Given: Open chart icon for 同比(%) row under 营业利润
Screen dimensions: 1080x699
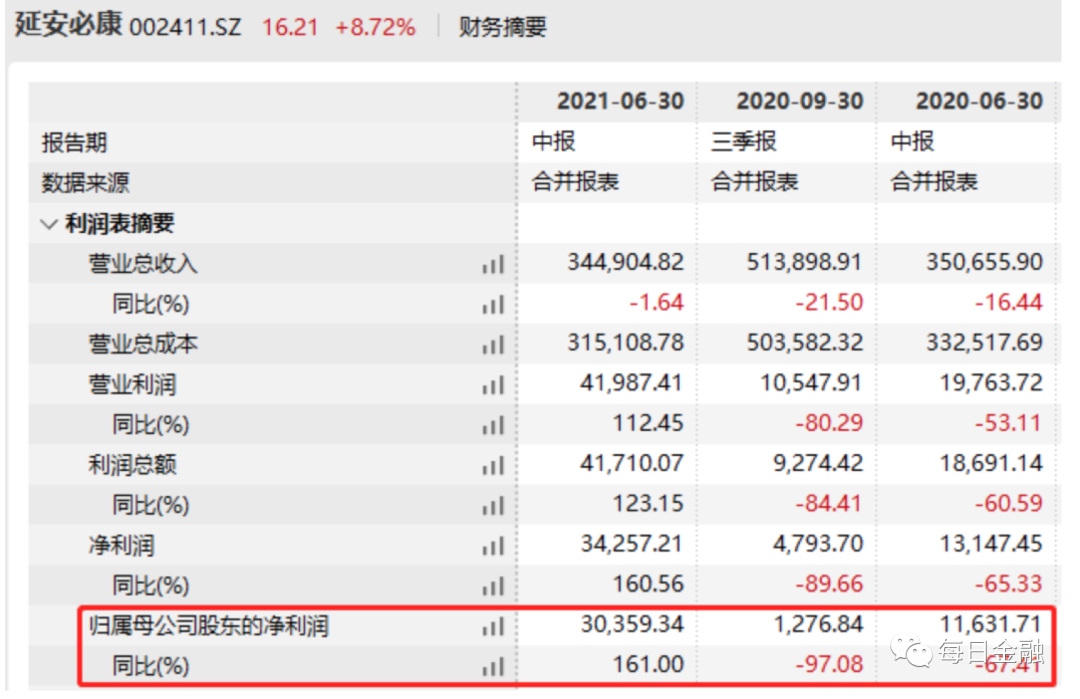Looking at the screenshot, I should (x=493, y=425).
